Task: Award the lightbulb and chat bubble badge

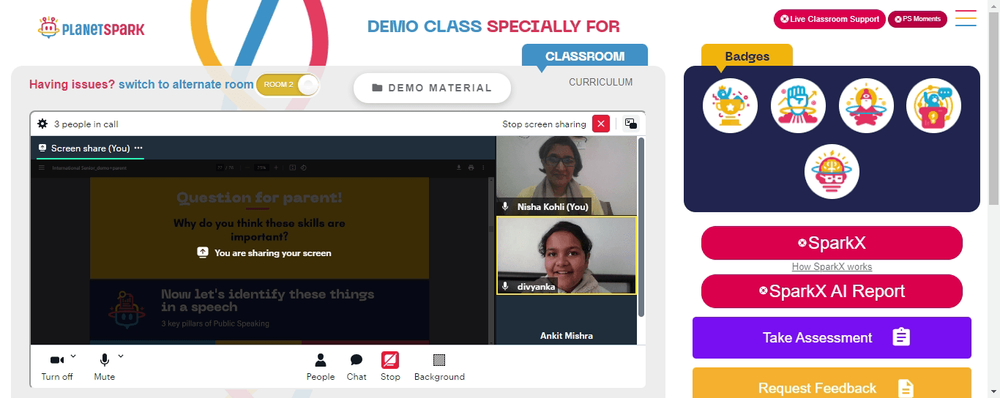Action: (x=934, y=106)
